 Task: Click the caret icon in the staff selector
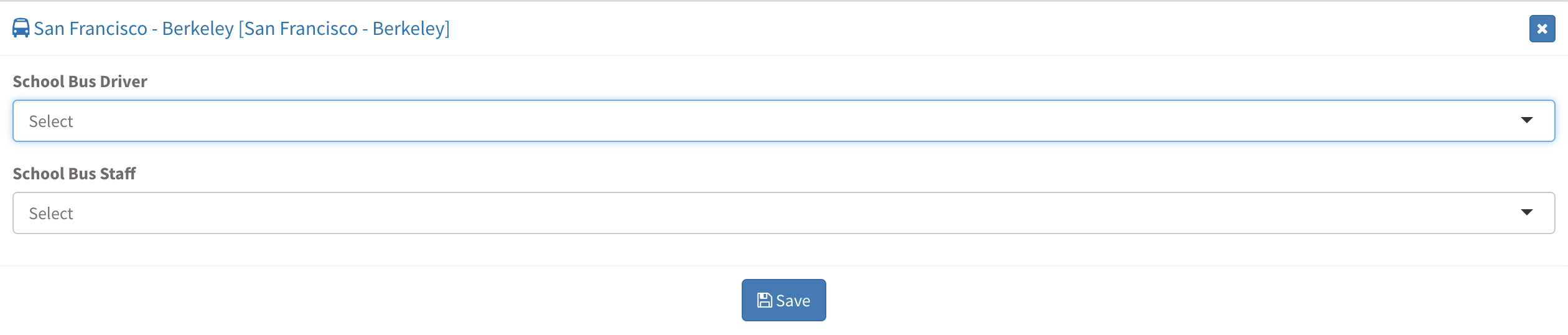click(1526, 212)
